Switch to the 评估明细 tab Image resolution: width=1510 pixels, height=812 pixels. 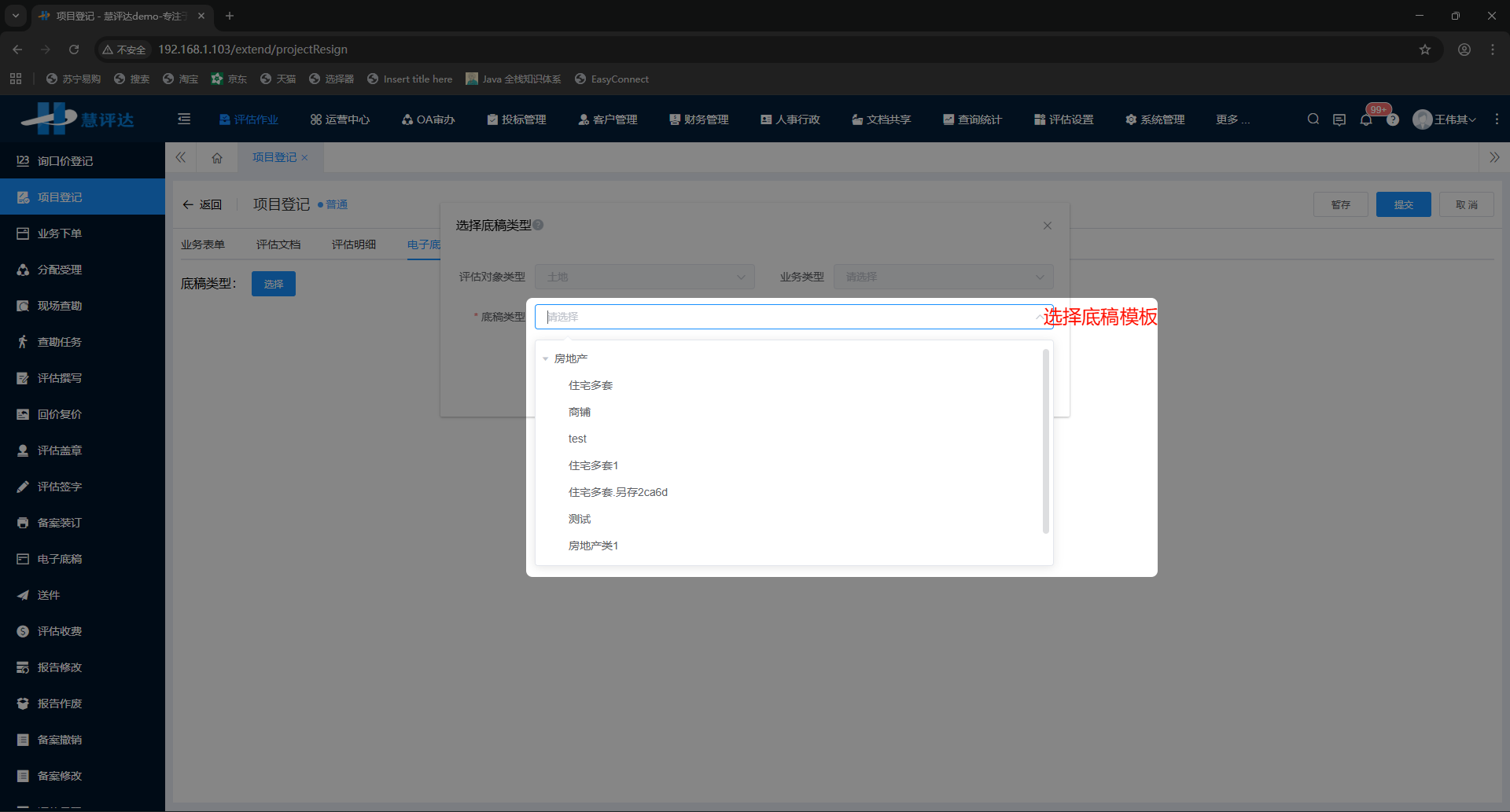(x=354, y=244)
